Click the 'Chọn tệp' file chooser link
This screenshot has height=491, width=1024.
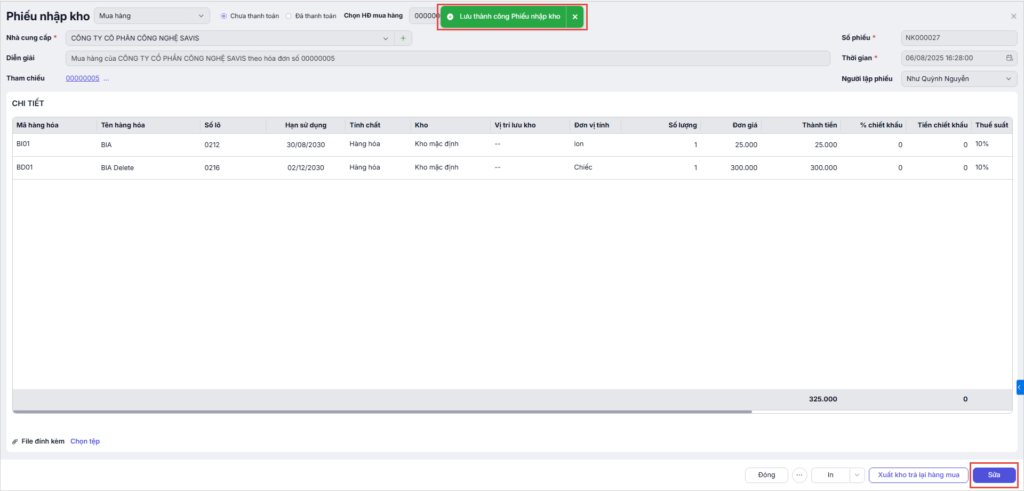[85, 441]
